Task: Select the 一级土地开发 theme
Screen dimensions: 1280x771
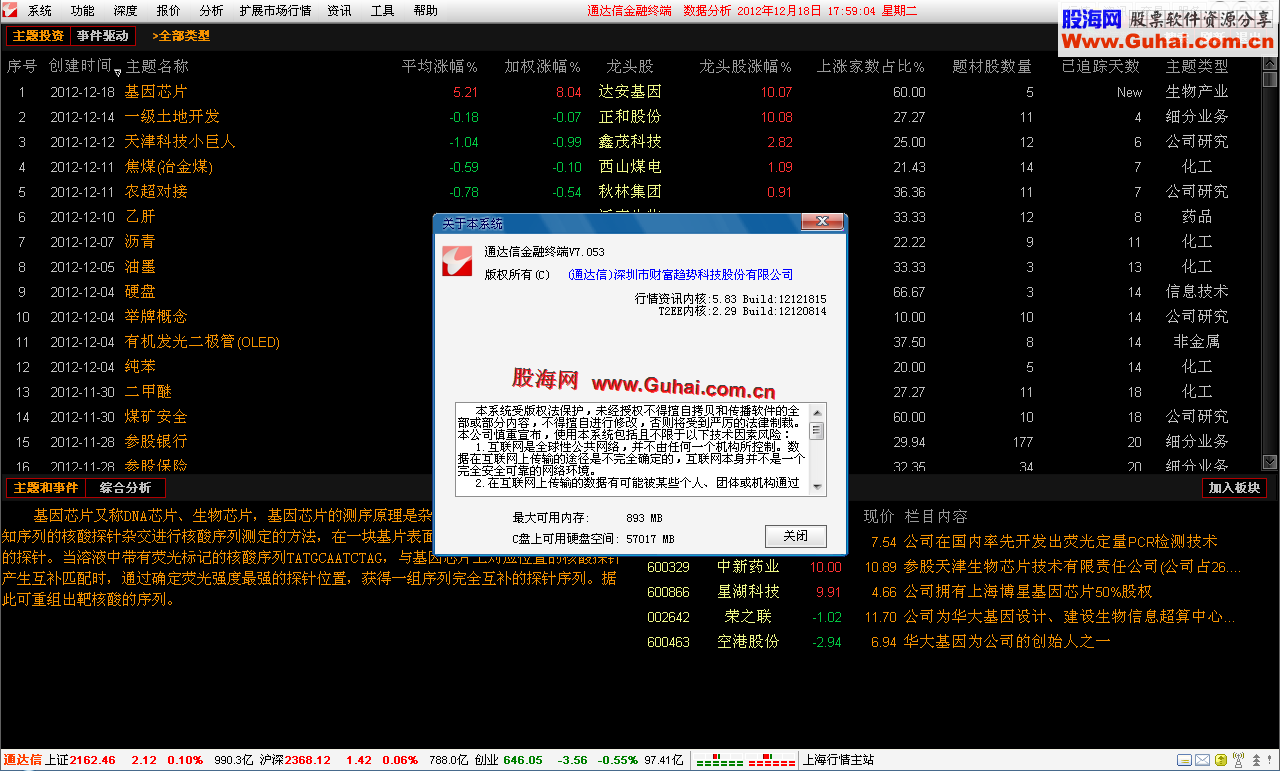Action: tap(172, 117)
